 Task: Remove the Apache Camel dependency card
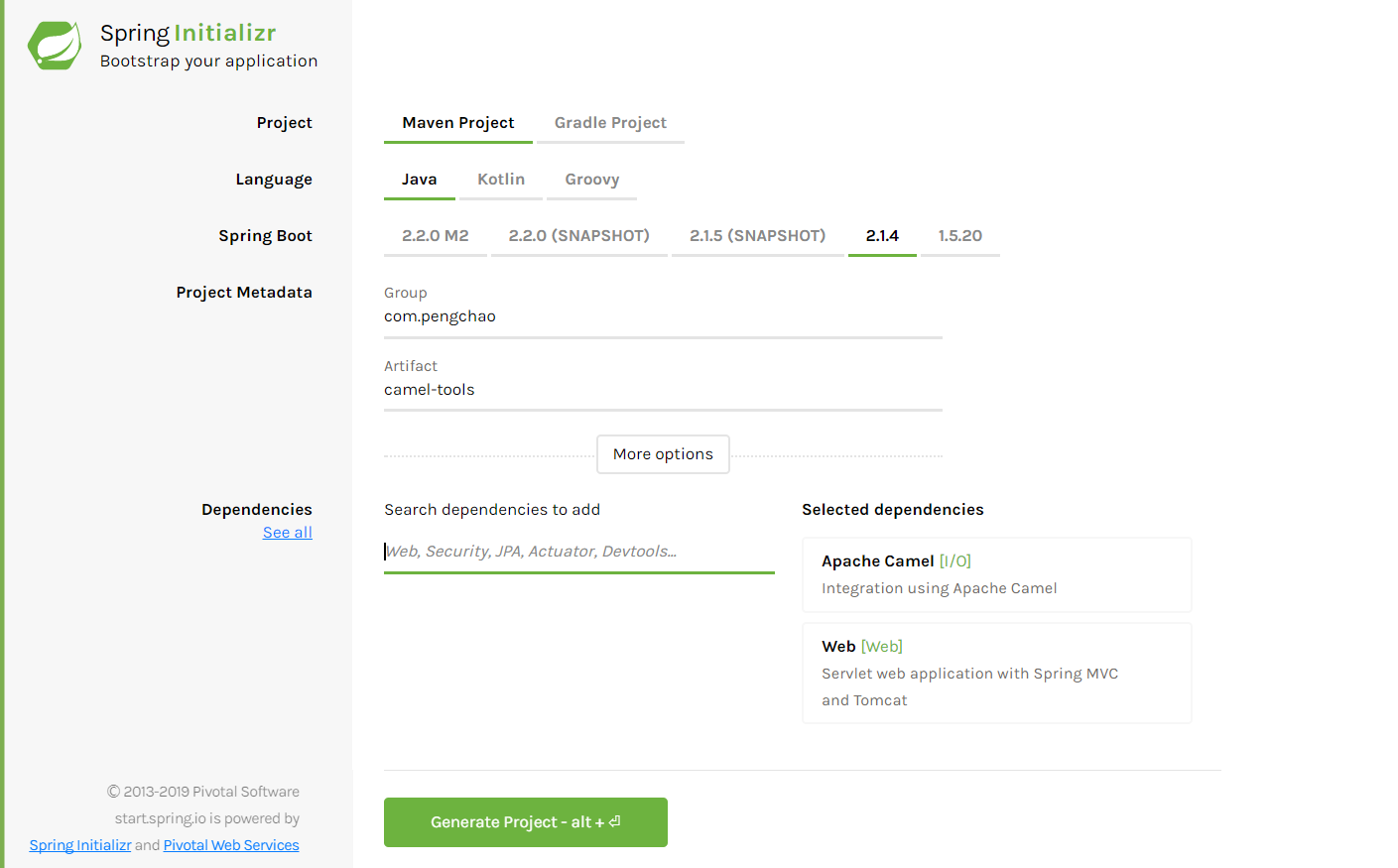[996, 573]
